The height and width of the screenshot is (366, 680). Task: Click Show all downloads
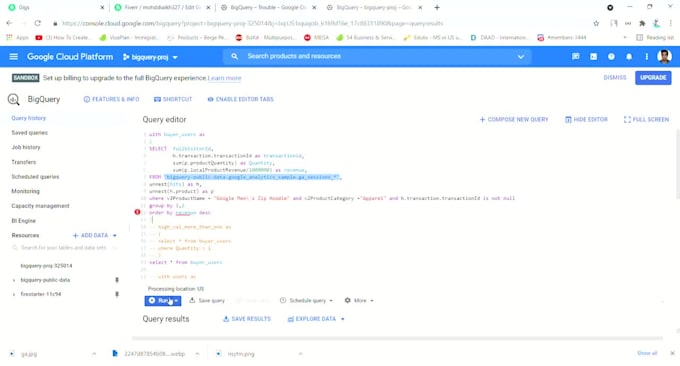click(647, 353)
